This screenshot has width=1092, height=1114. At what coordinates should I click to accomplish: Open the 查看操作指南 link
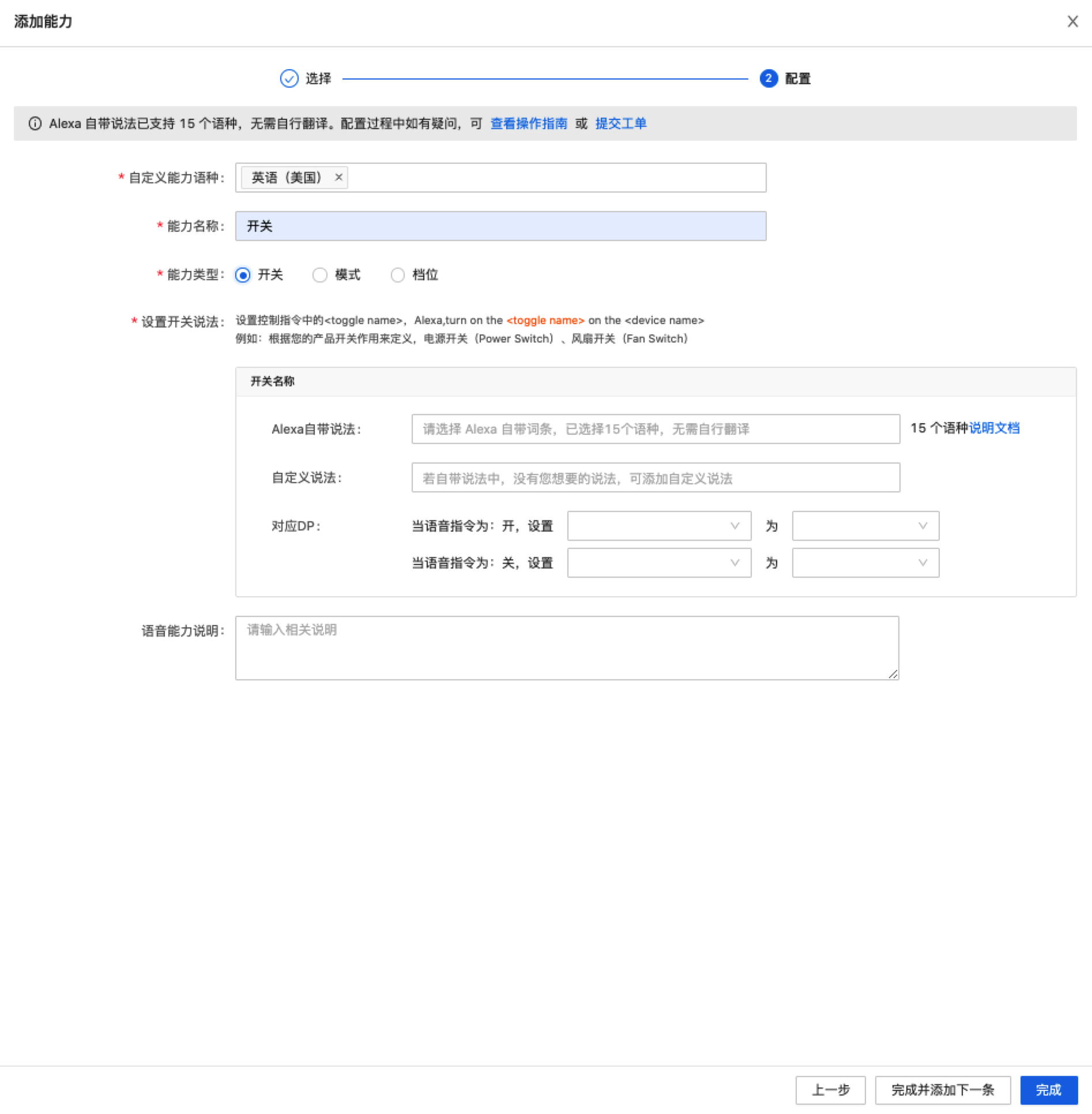tap(529, 123)
